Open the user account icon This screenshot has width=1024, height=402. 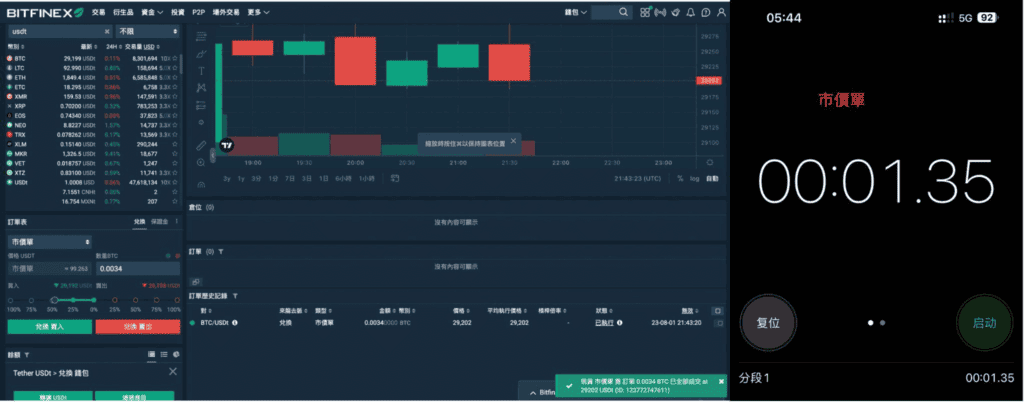(x=721, y=12)
